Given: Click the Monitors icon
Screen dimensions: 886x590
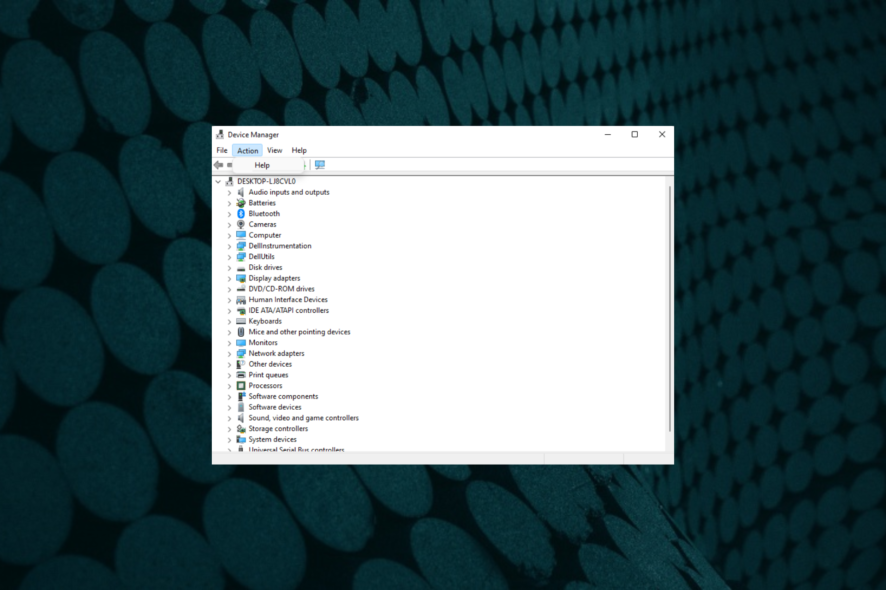Looking at the screenshot, I should [241, 342].
